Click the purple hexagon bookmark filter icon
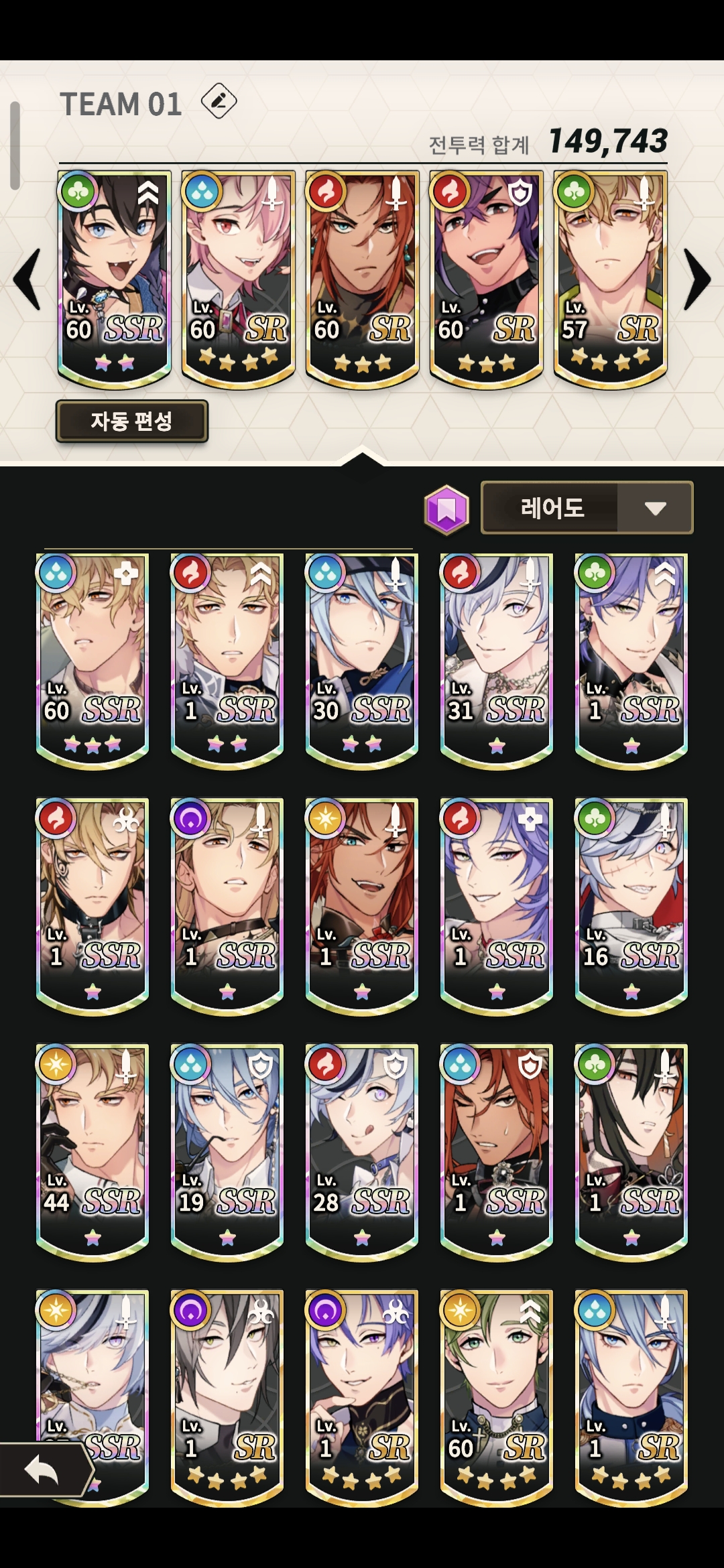This screenshot has width=724, height=1568. pos(446,509)
